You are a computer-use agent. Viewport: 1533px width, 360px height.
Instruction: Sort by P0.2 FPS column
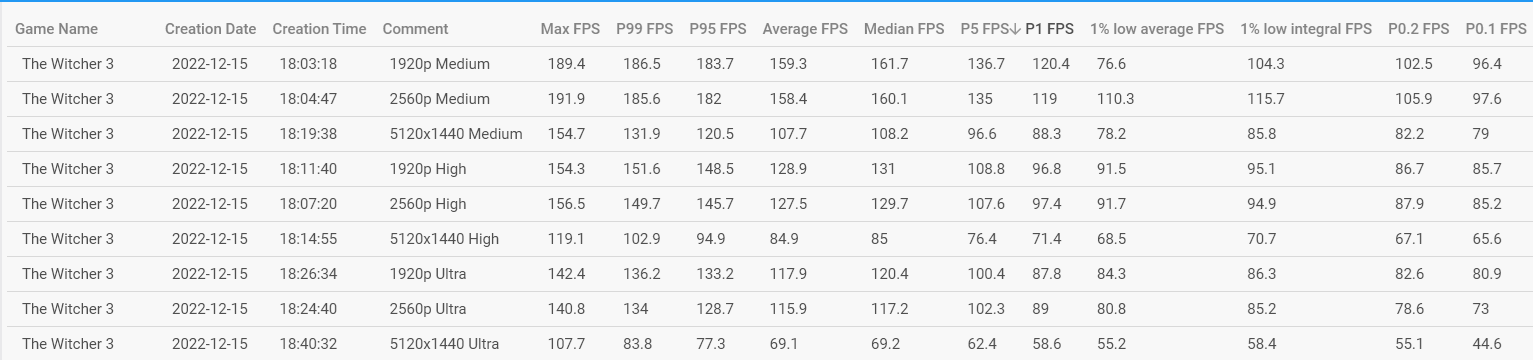click(1418, 29)
